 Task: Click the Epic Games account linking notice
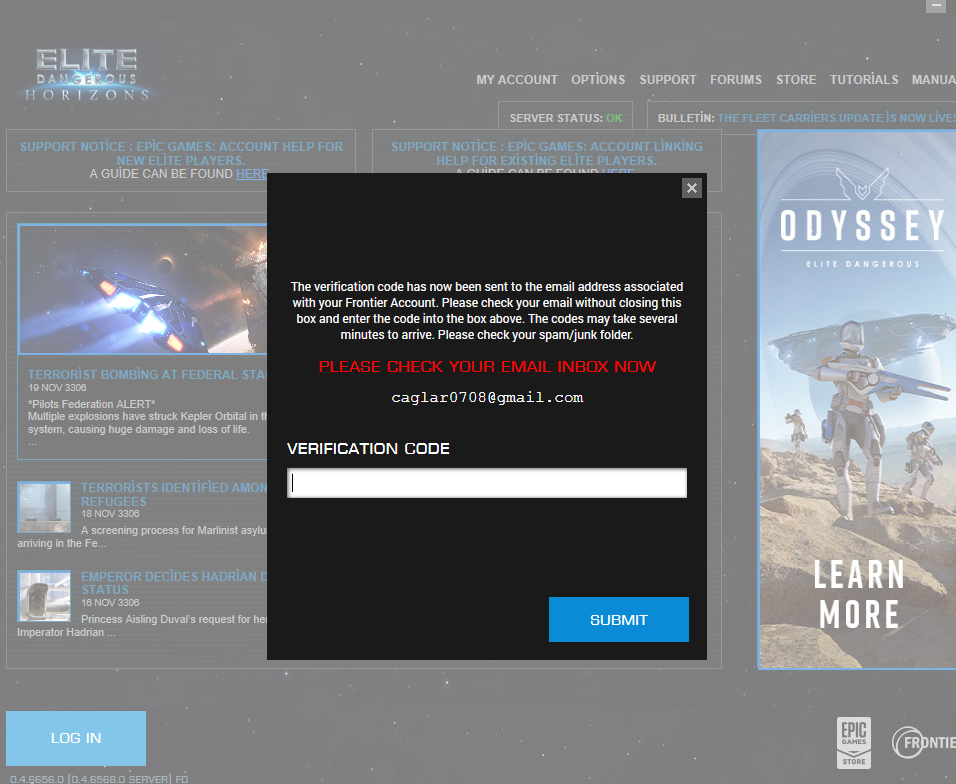click(x=547, y=154)
